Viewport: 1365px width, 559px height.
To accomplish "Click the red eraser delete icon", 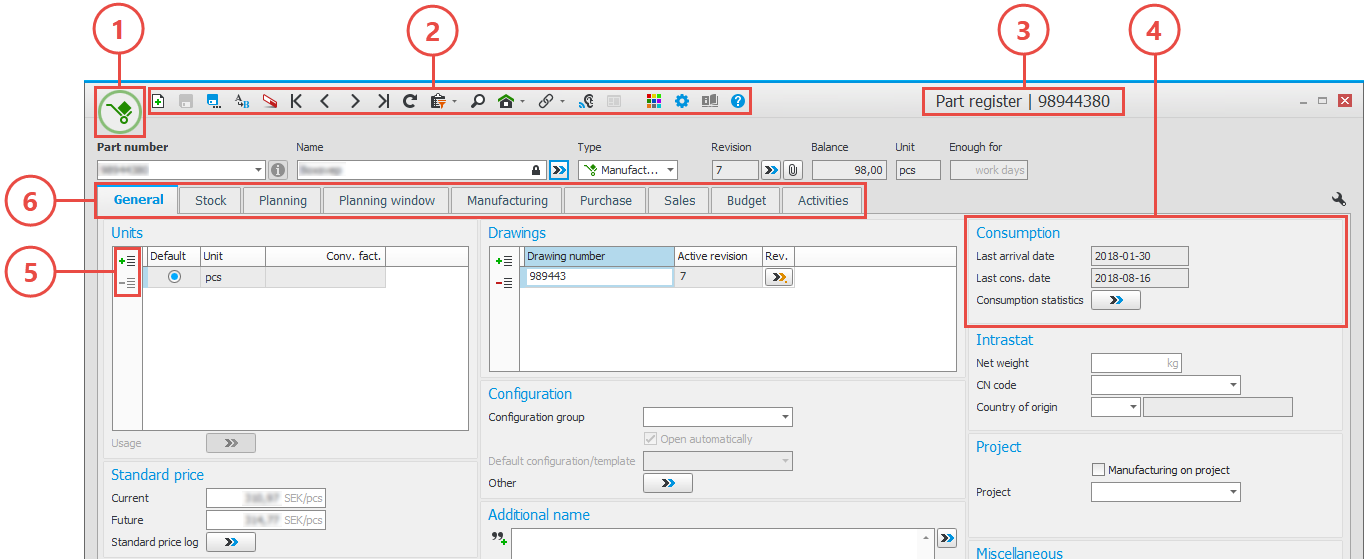I will 270,101.
